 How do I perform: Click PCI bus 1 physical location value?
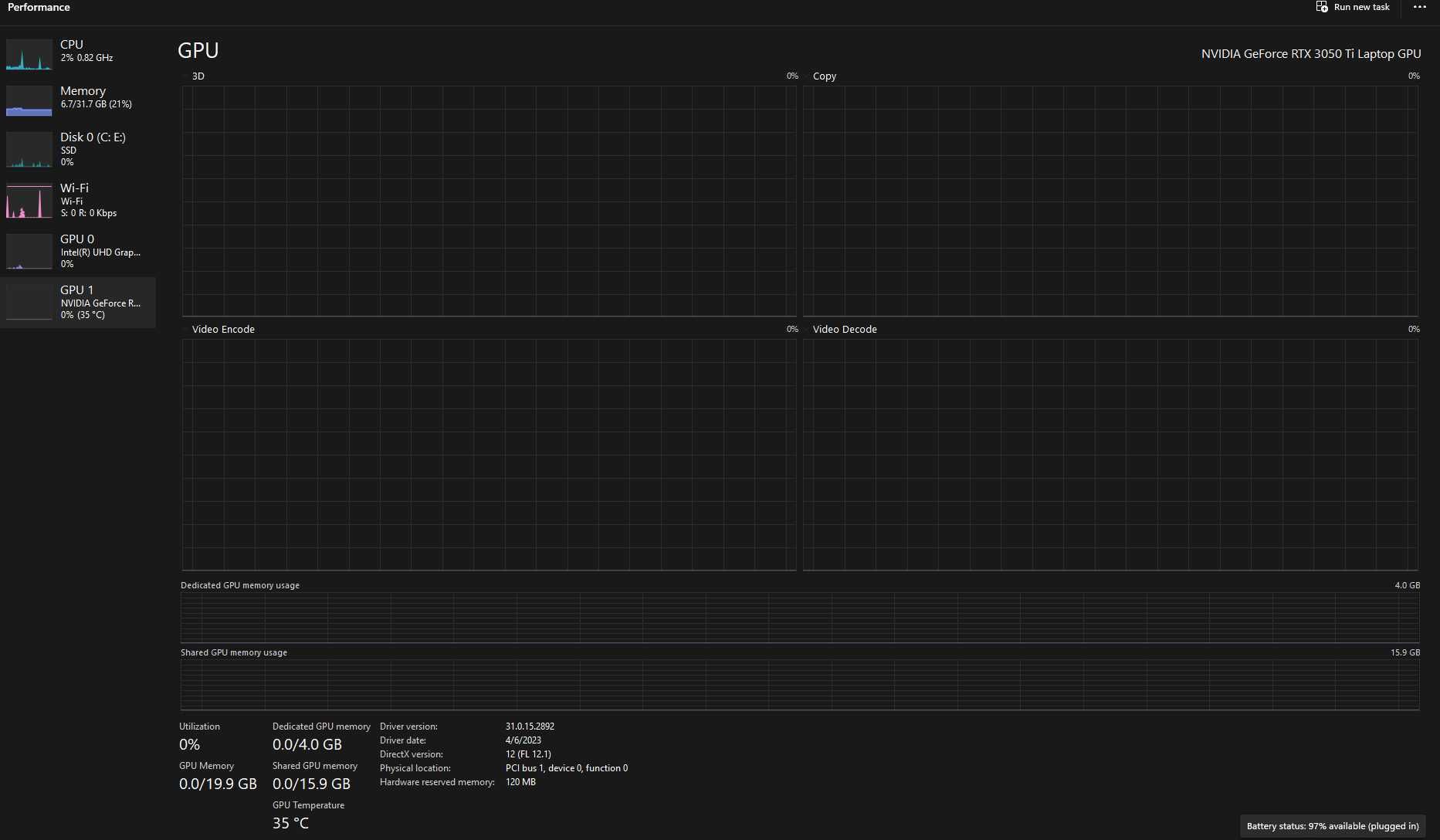(567, 768)
